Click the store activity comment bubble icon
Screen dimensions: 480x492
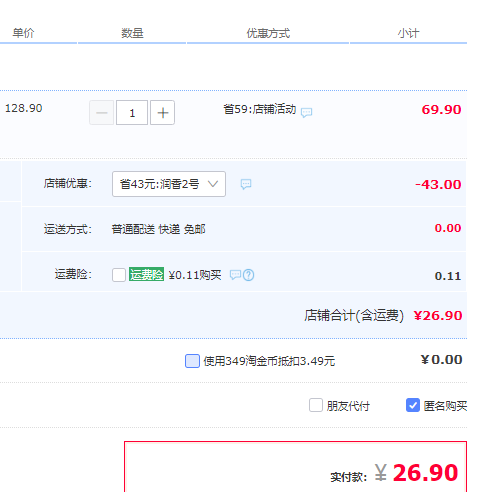[x=306, y=112]
